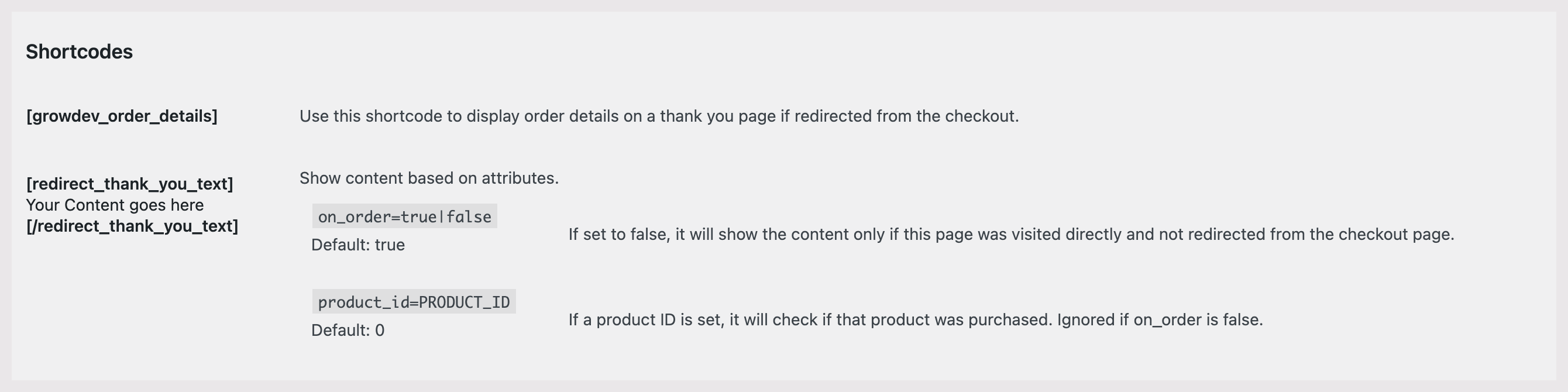Click the opening [redirect_thank_you_text] shortcode tag
The height and width of the screenshot is (392, 1568).
130,184
